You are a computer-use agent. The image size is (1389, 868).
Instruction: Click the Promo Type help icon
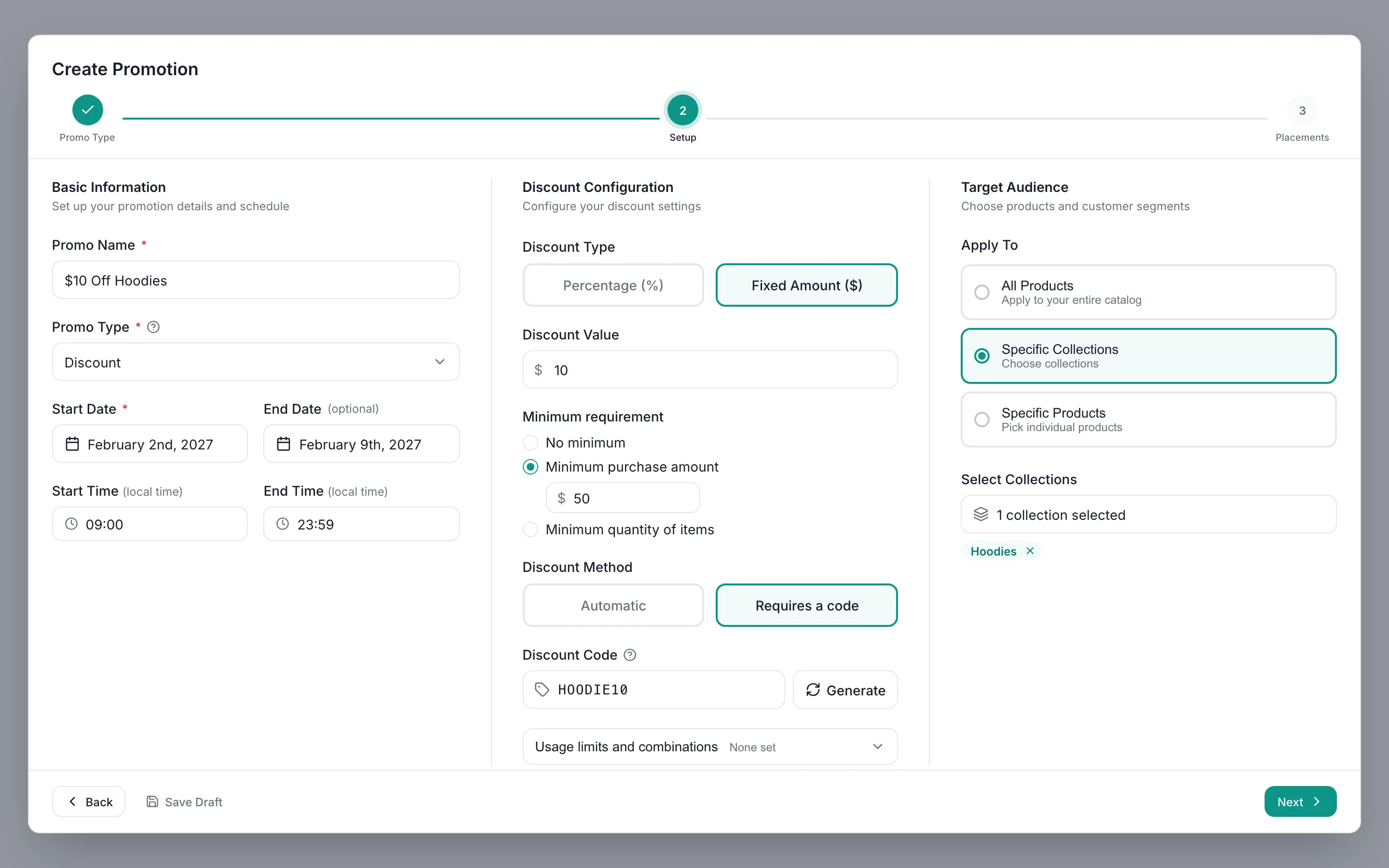point(153,327)
